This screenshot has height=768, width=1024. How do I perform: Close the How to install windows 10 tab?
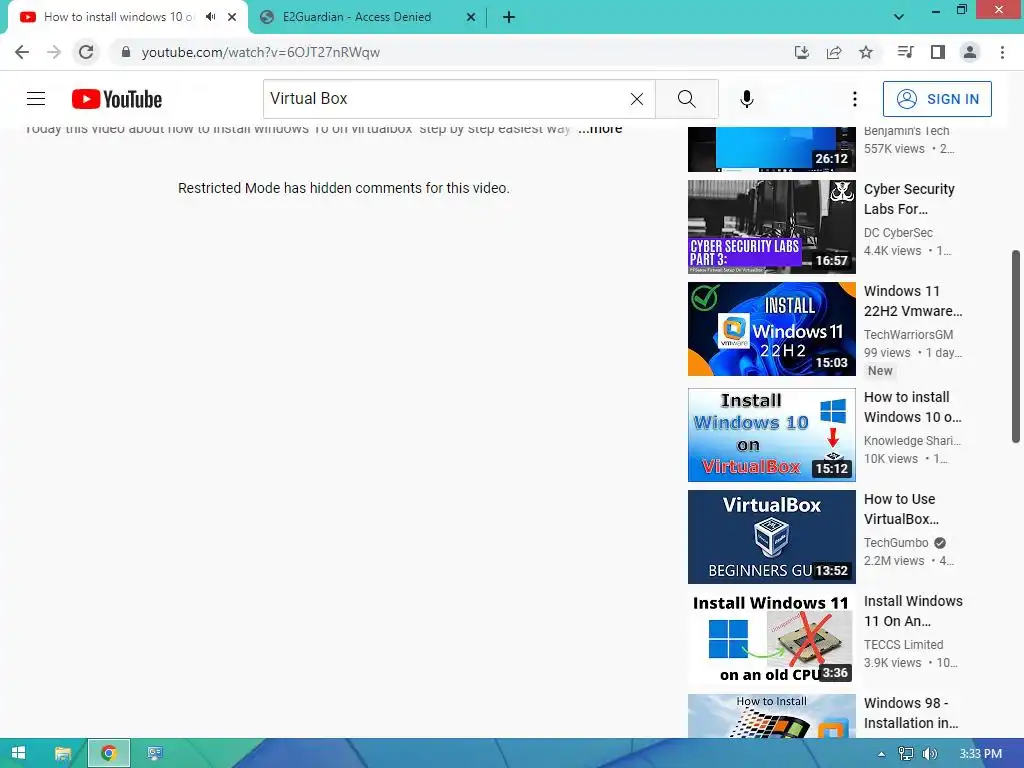[232, 17]
